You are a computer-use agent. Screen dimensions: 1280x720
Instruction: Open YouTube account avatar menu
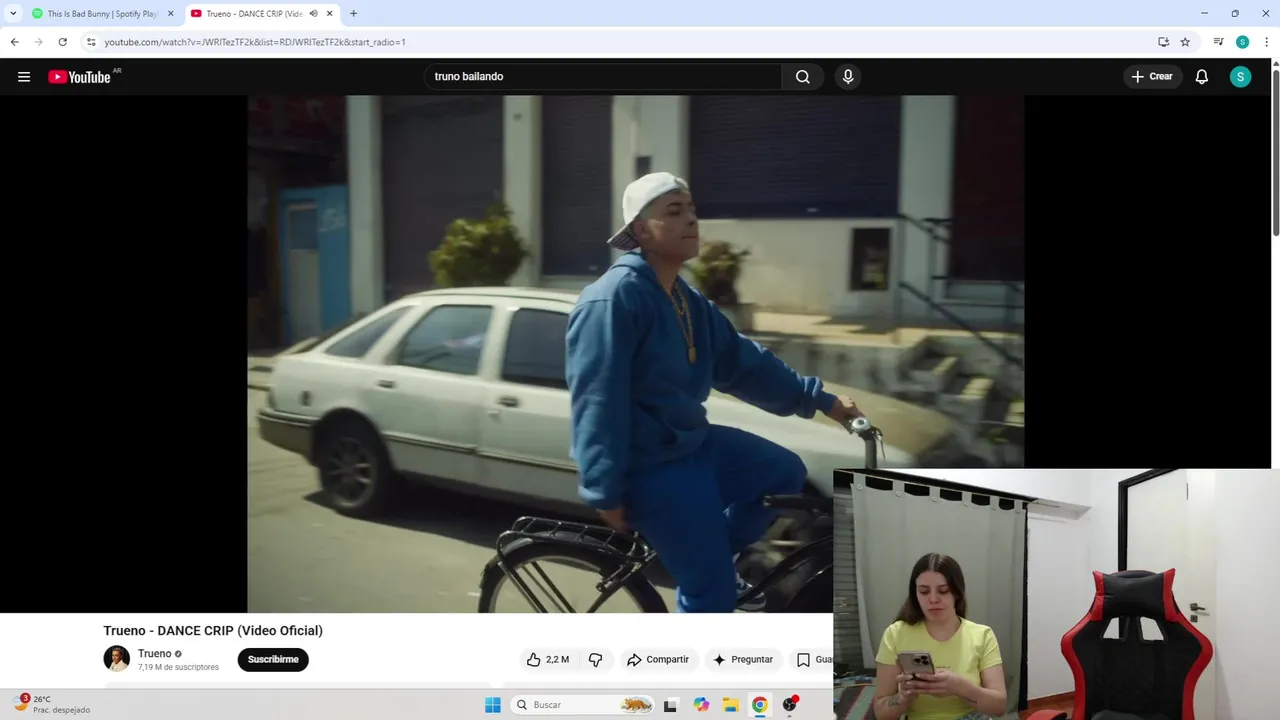coord(1240,77)
